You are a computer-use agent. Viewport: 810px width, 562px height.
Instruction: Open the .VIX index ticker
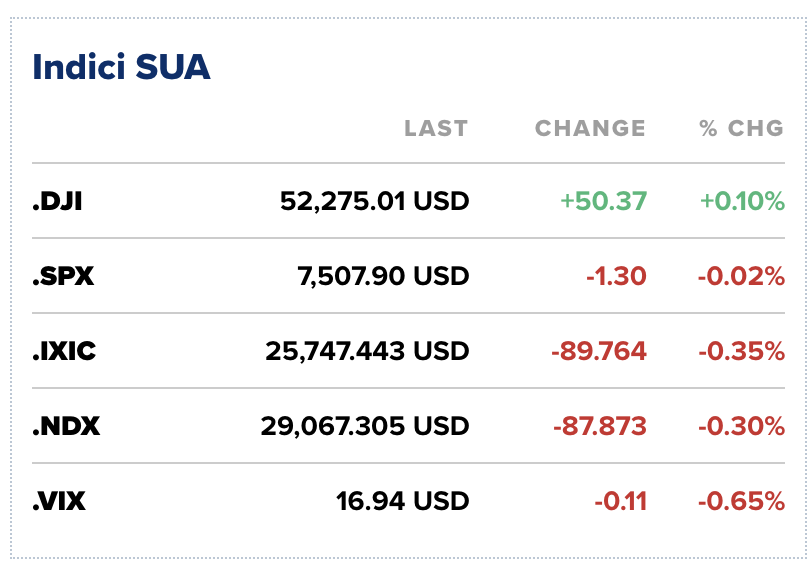(x=59, y=501)
